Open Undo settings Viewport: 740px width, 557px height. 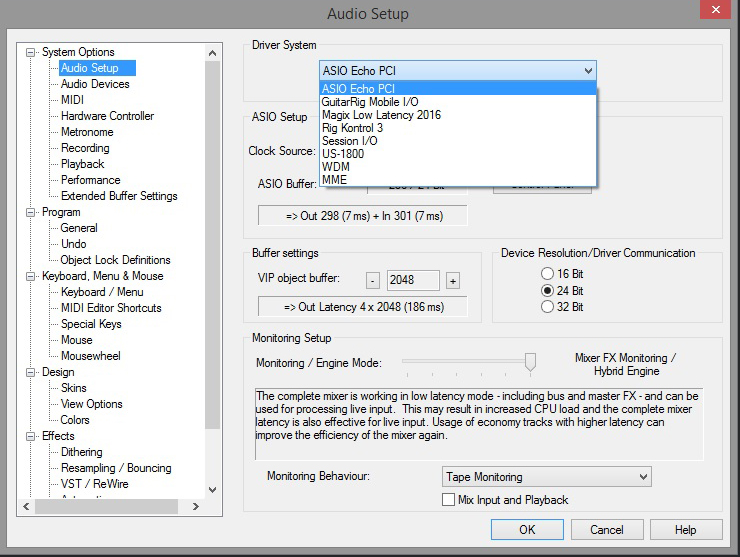(74, 244)
